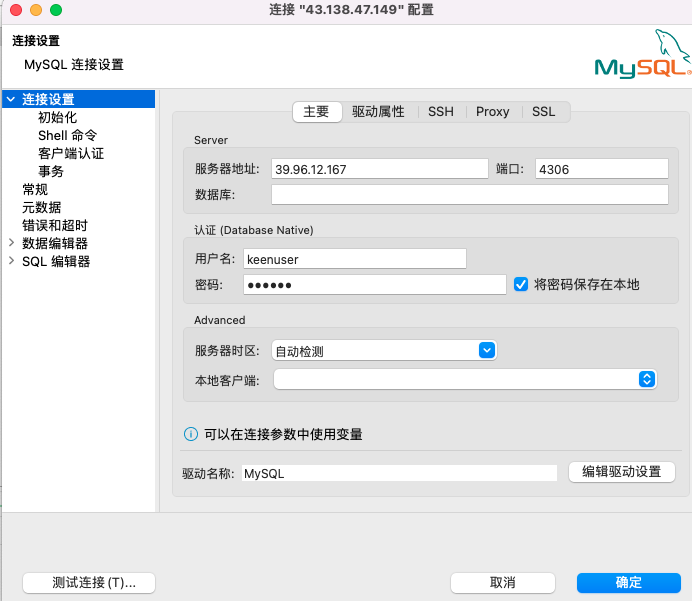Image resolution: width=692 pixels, height=601 pixels.
Task: Click the password input field
Action: (375, 285)
